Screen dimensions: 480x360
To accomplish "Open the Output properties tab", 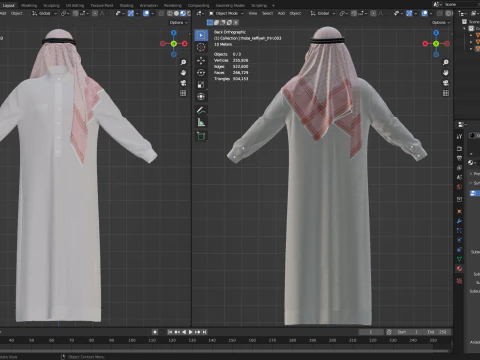I will 459,158.
